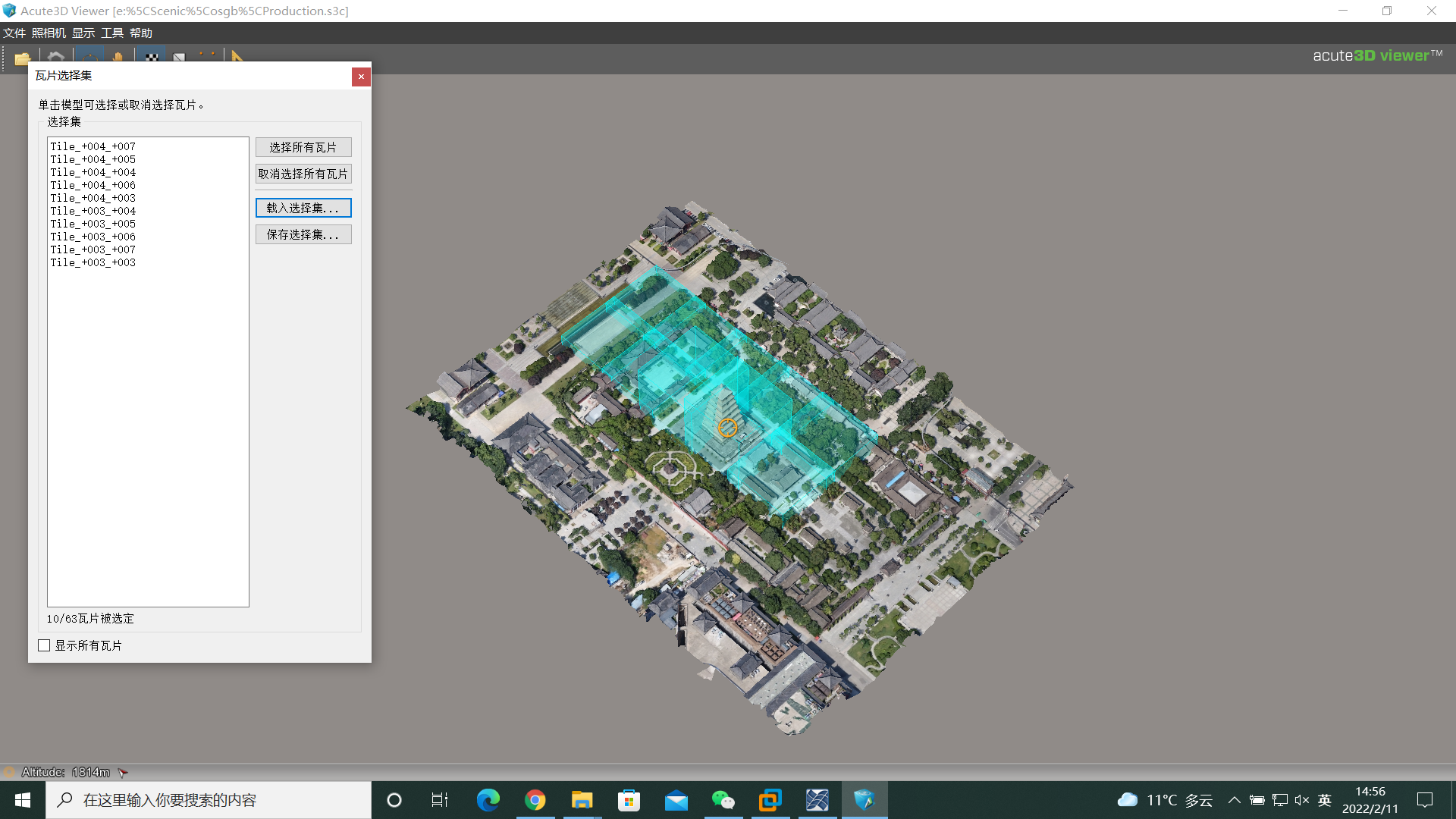
Task: Click the 选择所有瓦片 button
Action: pos(303,147)
